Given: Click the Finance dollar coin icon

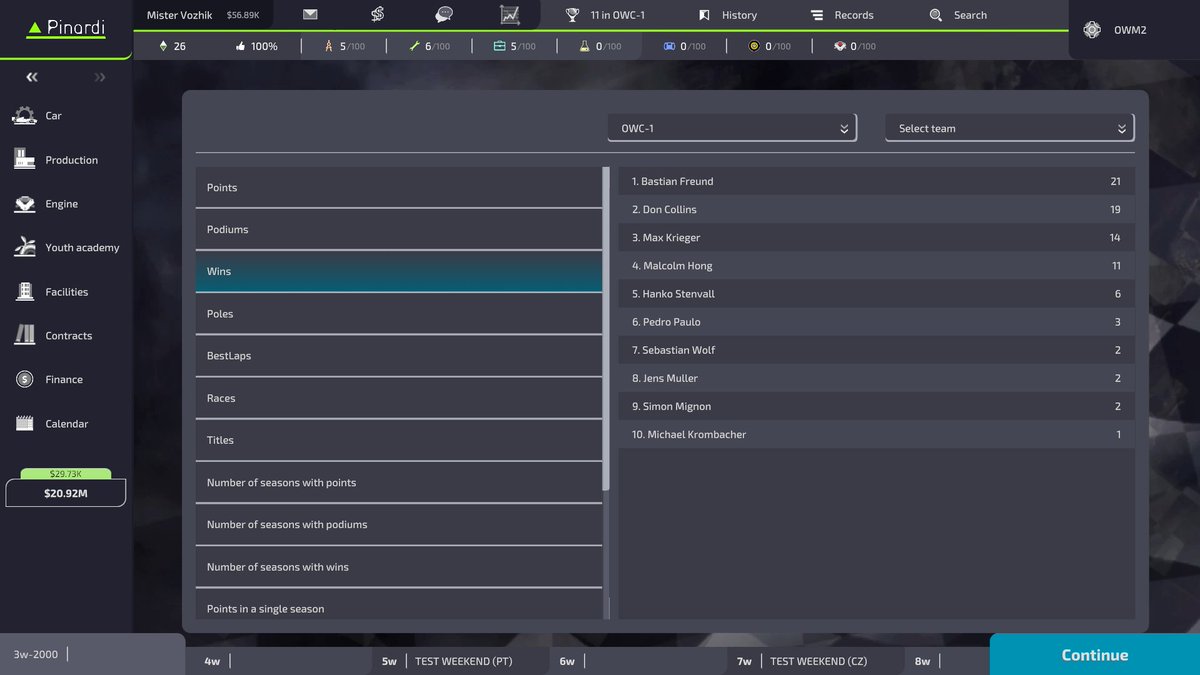Looking at the screenshot, I should (x=25, y=380).
